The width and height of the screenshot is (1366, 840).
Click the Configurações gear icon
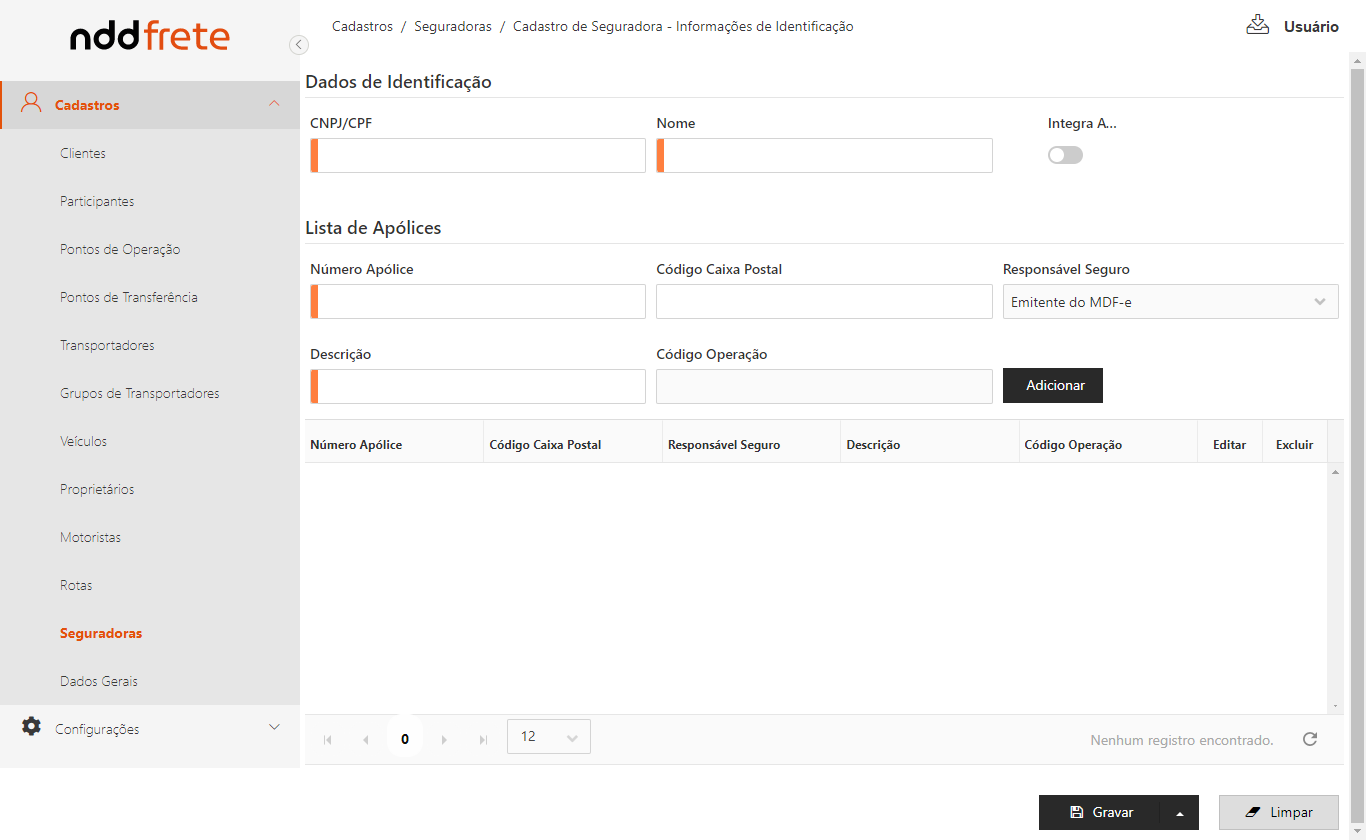point(32,727)
